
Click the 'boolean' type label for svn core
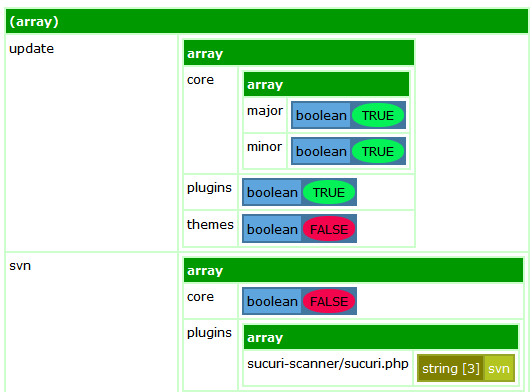272,301
